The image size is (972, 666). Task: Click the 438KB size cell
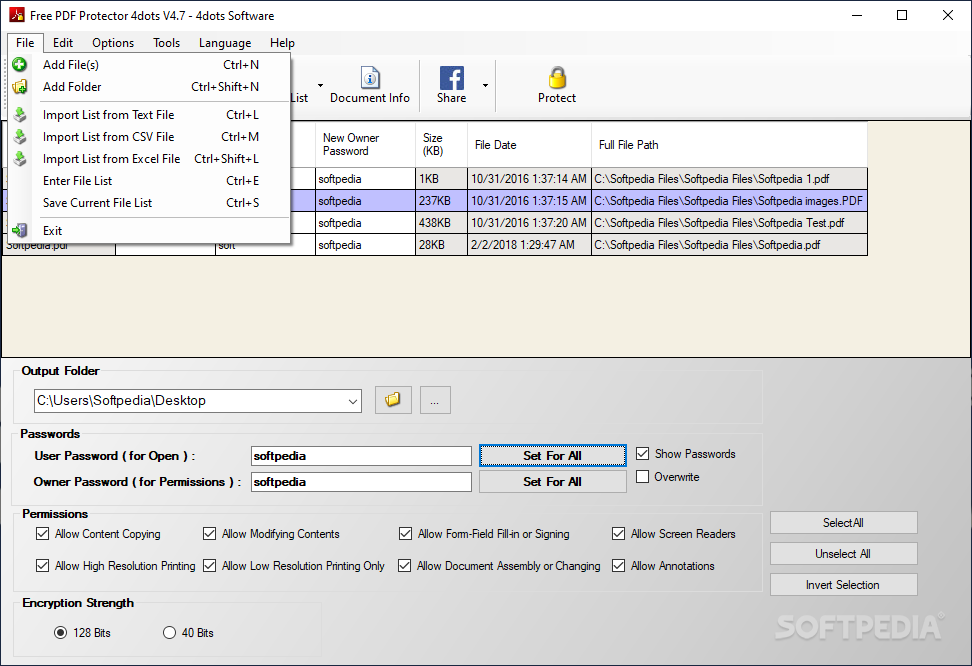[441, 223]
